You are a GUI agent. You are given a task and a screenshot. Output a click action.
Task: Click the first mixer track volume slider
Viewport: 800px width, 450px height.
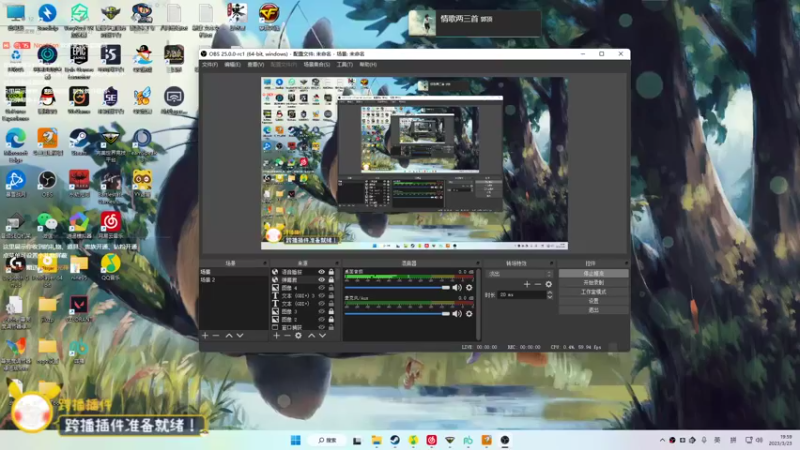(x=397, y=288)
